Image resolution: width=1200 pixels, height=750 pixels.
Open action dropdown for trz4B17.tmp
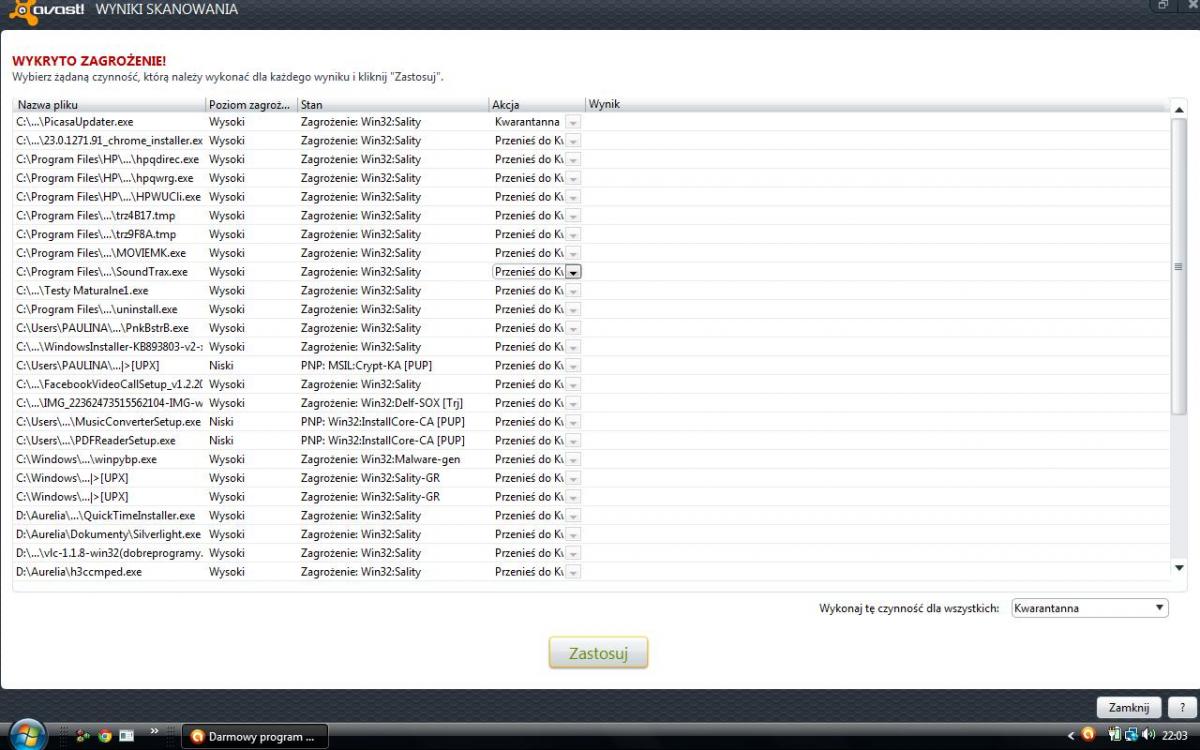pyautogui.click(x=573, y=216)
